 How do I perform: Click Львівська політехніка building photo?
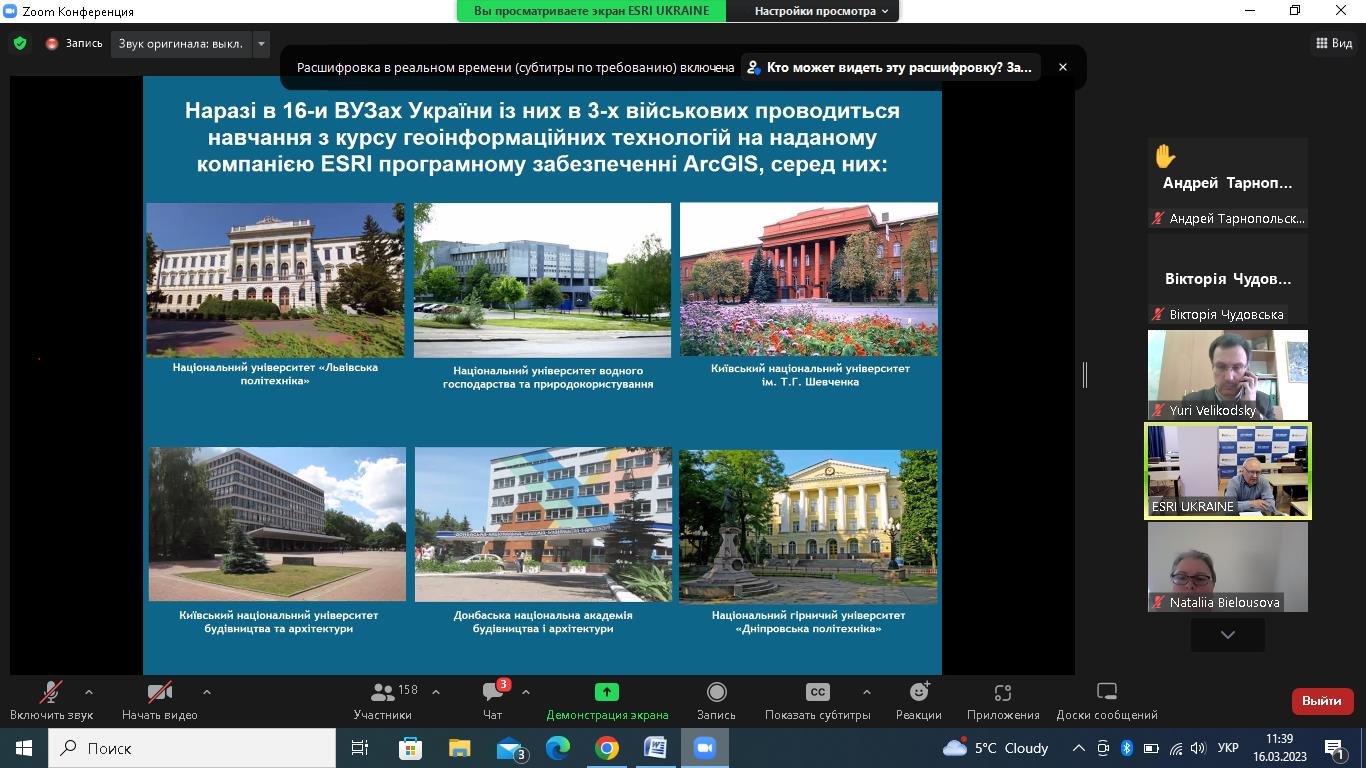(275, 280)
